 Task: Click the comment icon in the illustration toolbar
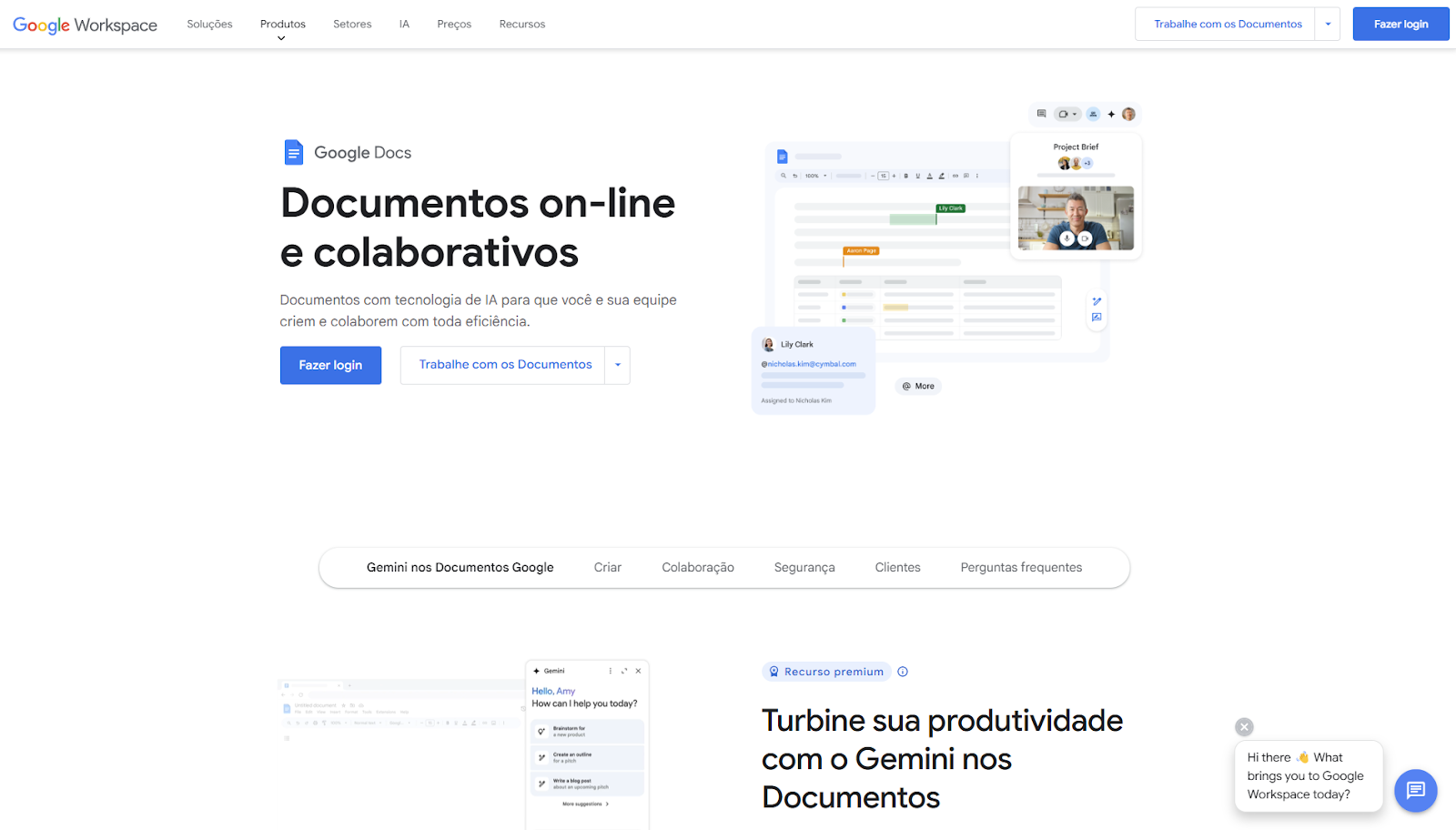click(1041, 114)
